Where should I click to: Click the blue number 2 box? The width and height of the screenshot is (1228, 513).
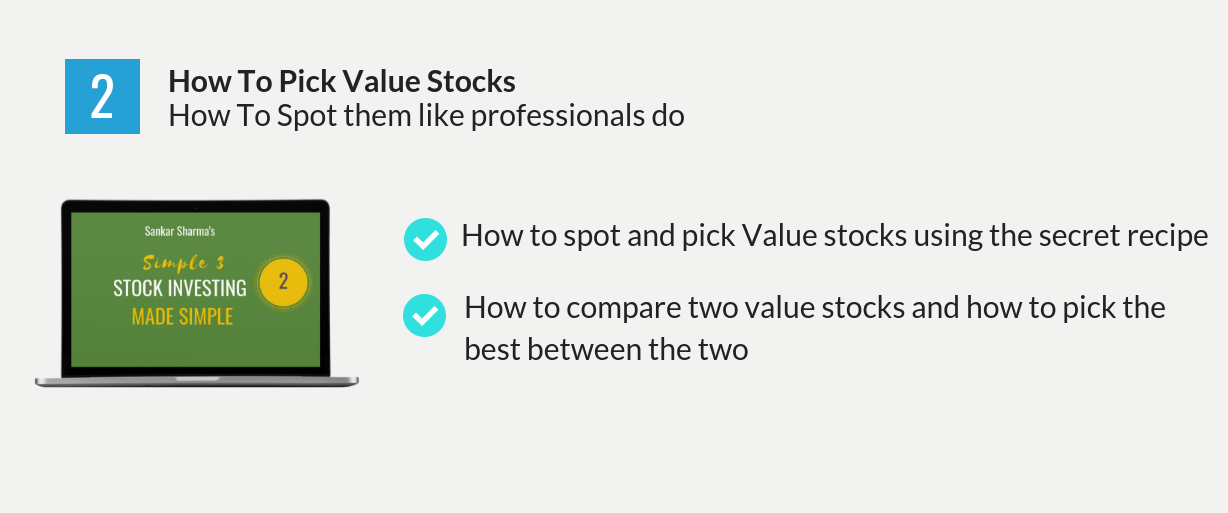[x=102, y=96]
